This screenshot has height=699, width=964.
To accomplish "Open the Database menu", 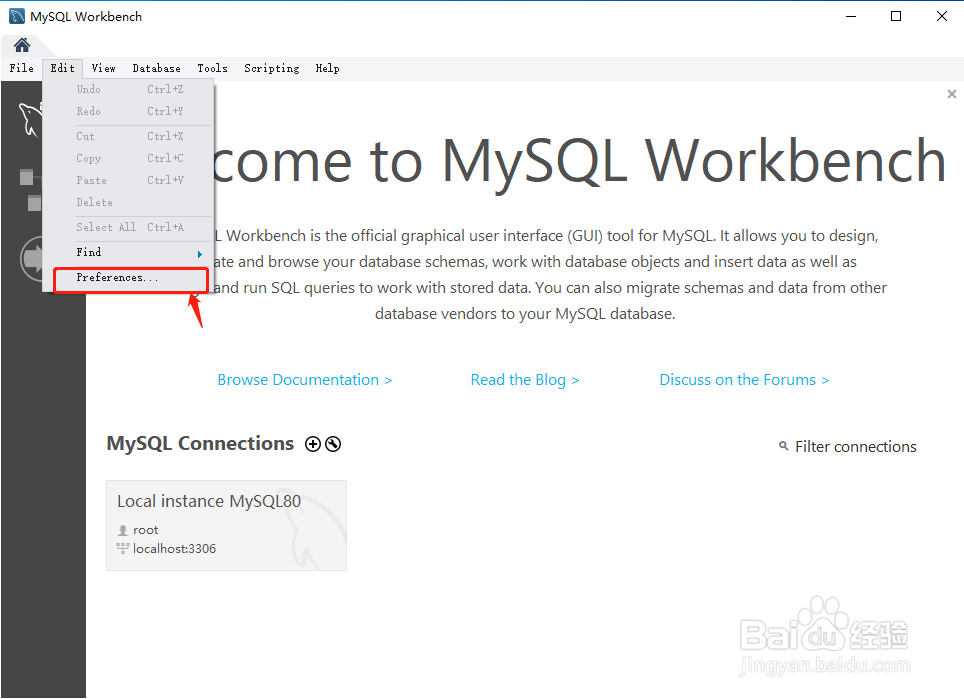I will pyautogui.click(x=157, y=68).
